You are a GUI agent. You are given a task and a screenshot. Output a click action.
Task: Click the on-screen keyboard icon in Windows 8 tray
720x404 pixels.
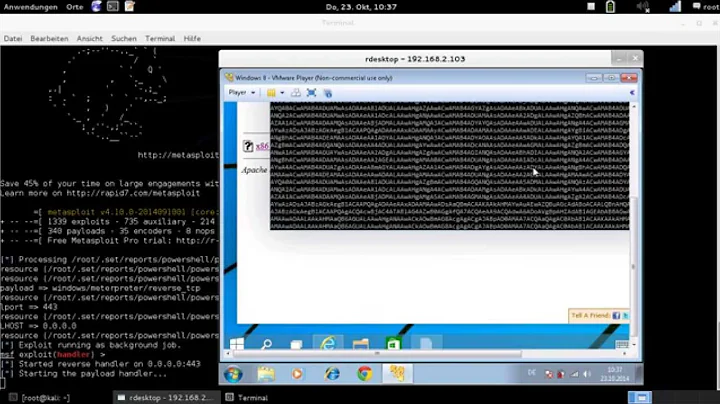click(622, 344)
